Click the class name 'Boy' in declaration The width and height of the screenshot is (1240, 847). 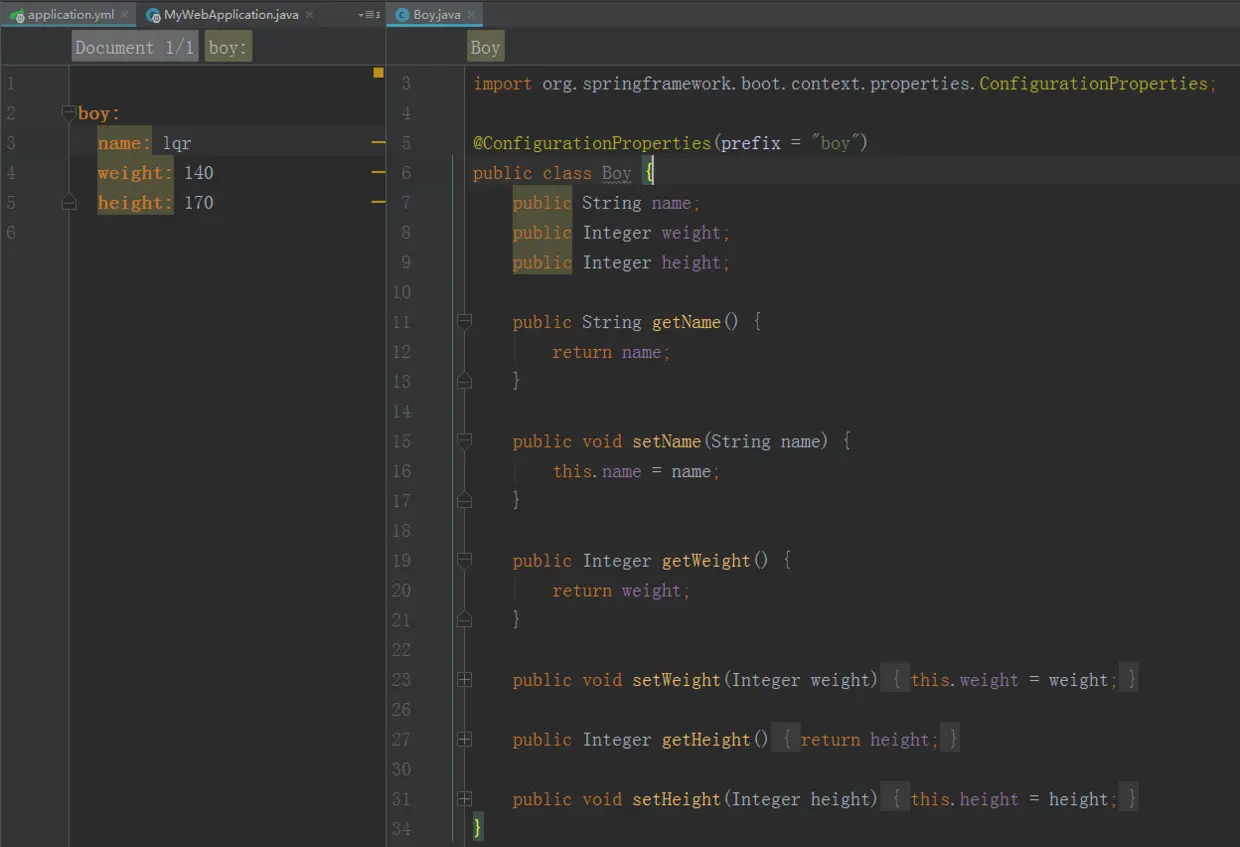[x=616, y=173]
